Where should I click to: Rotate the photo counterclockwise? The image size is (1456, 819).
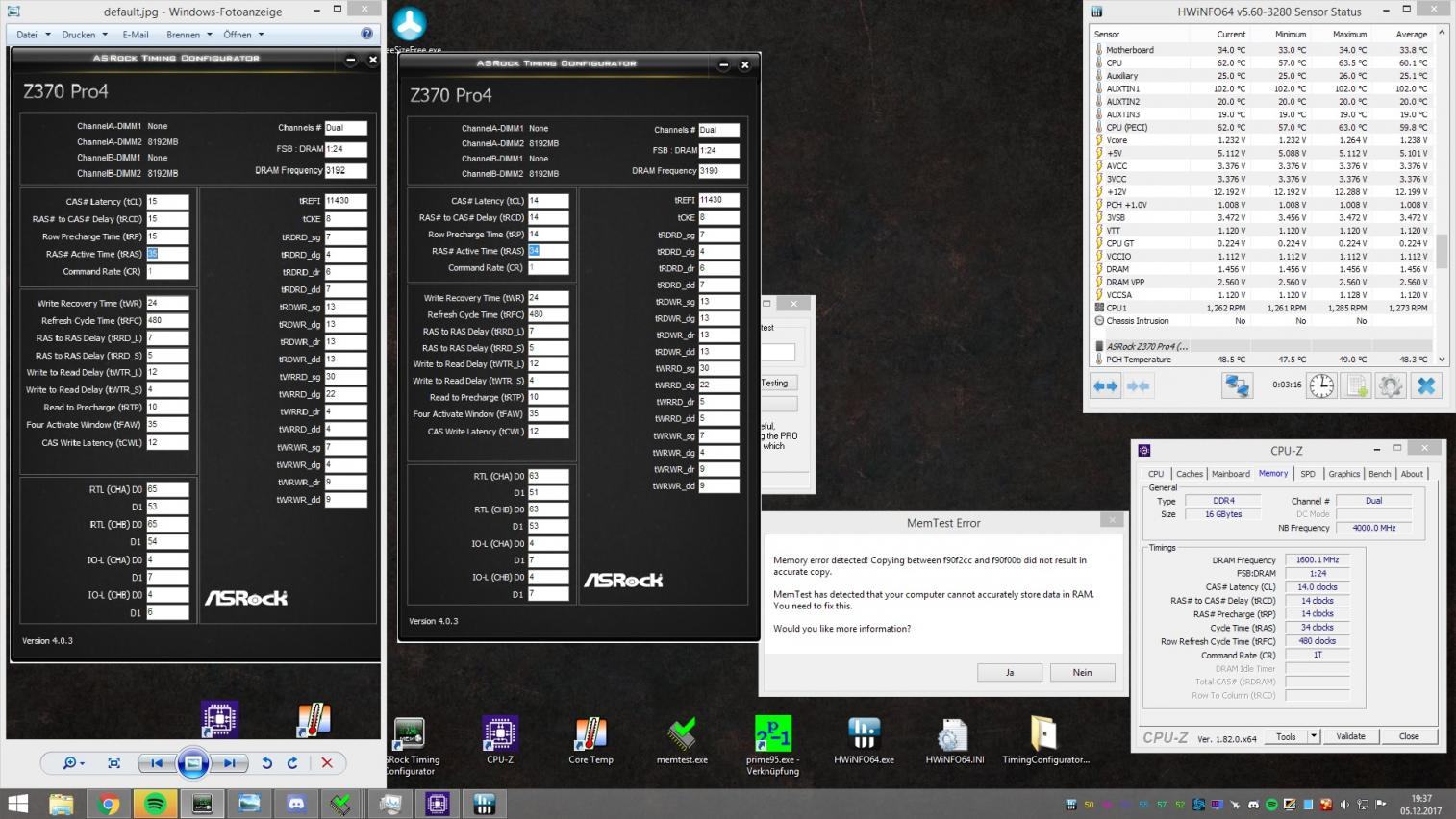267,763
